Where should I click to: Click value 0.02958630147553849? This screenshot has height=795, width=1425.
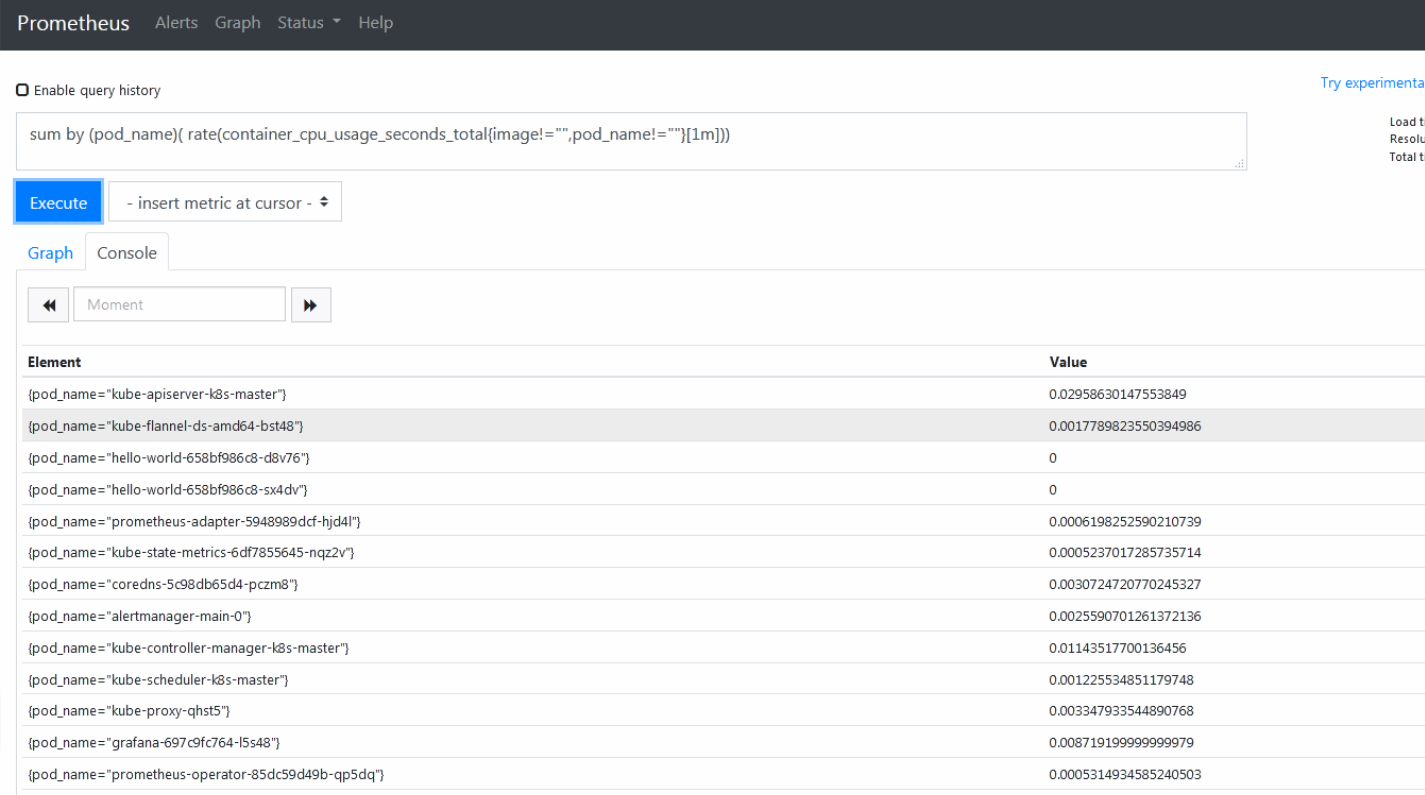point(1117,394)
